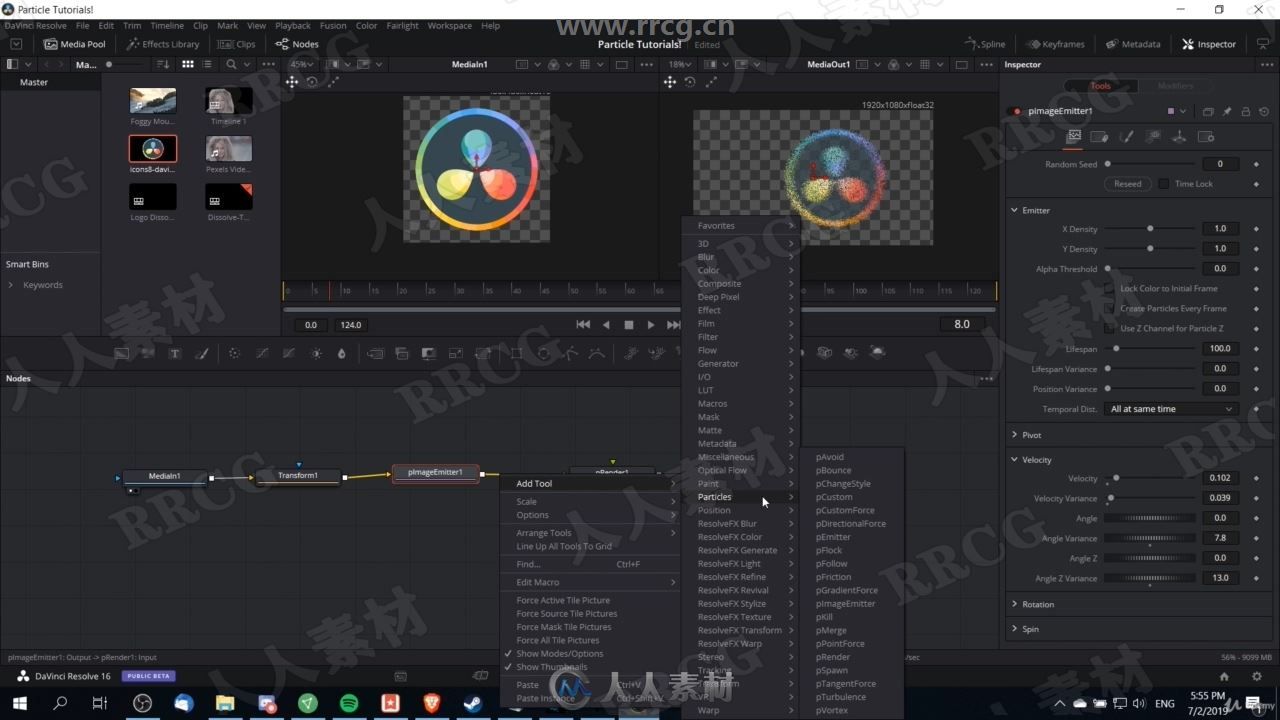The image size is (1280, 720).
Task: Enable Use Z Channel for Particle Z
Action: 1109,328
